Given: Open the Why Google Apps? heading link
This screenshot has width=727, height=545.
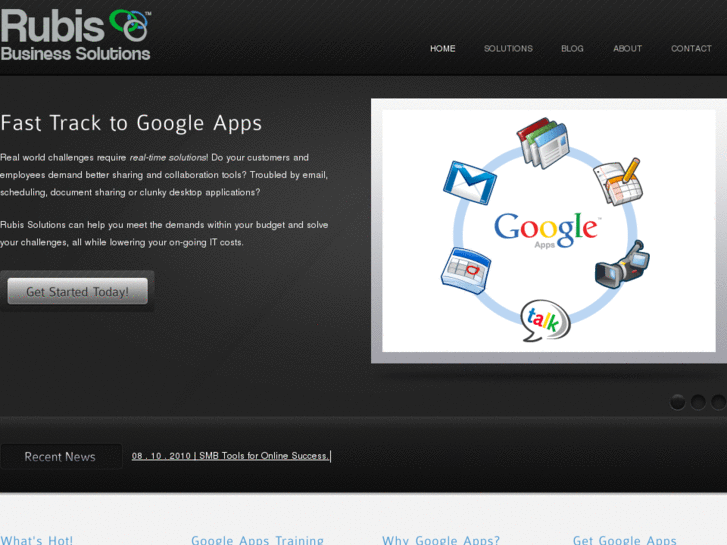Looking at the screenshot, I should click(x=441, y=540).
